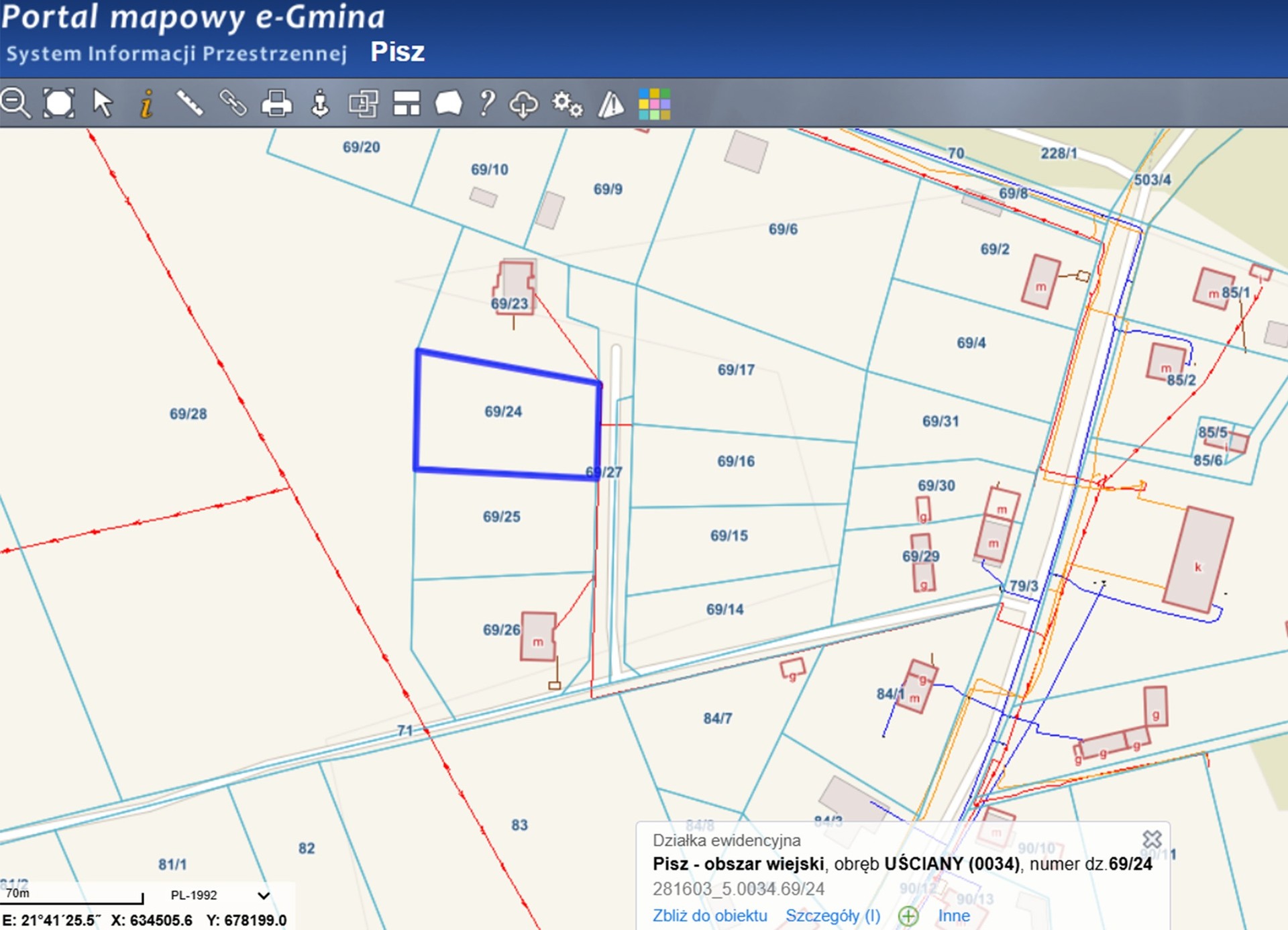The height and width of the screenshot is (930, 1288).
Task: Open the PL-1992 coordinate system dropdown
Action: click(220, 895)
